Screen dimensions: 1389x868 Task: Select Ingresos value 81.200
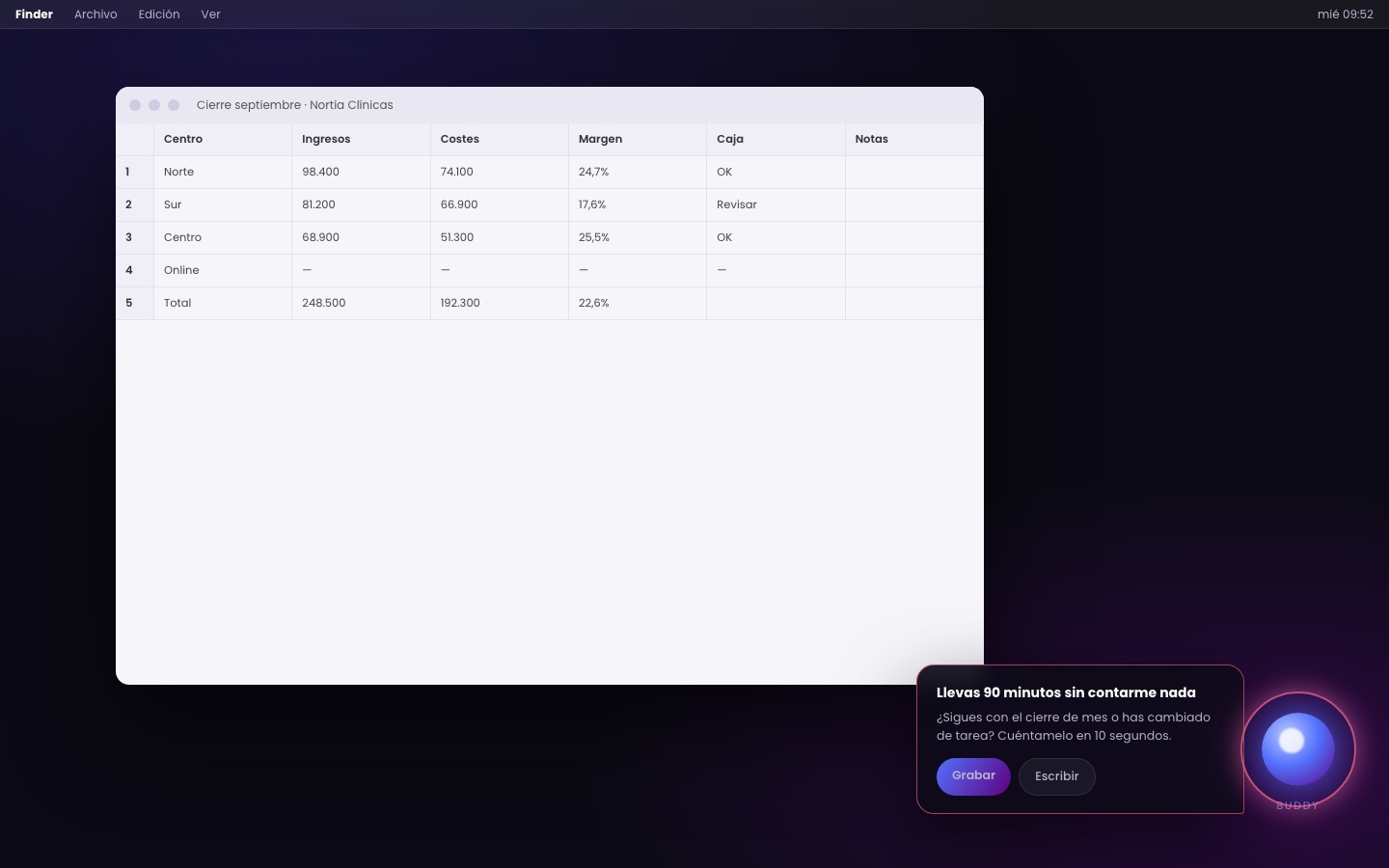pos(361,204)
